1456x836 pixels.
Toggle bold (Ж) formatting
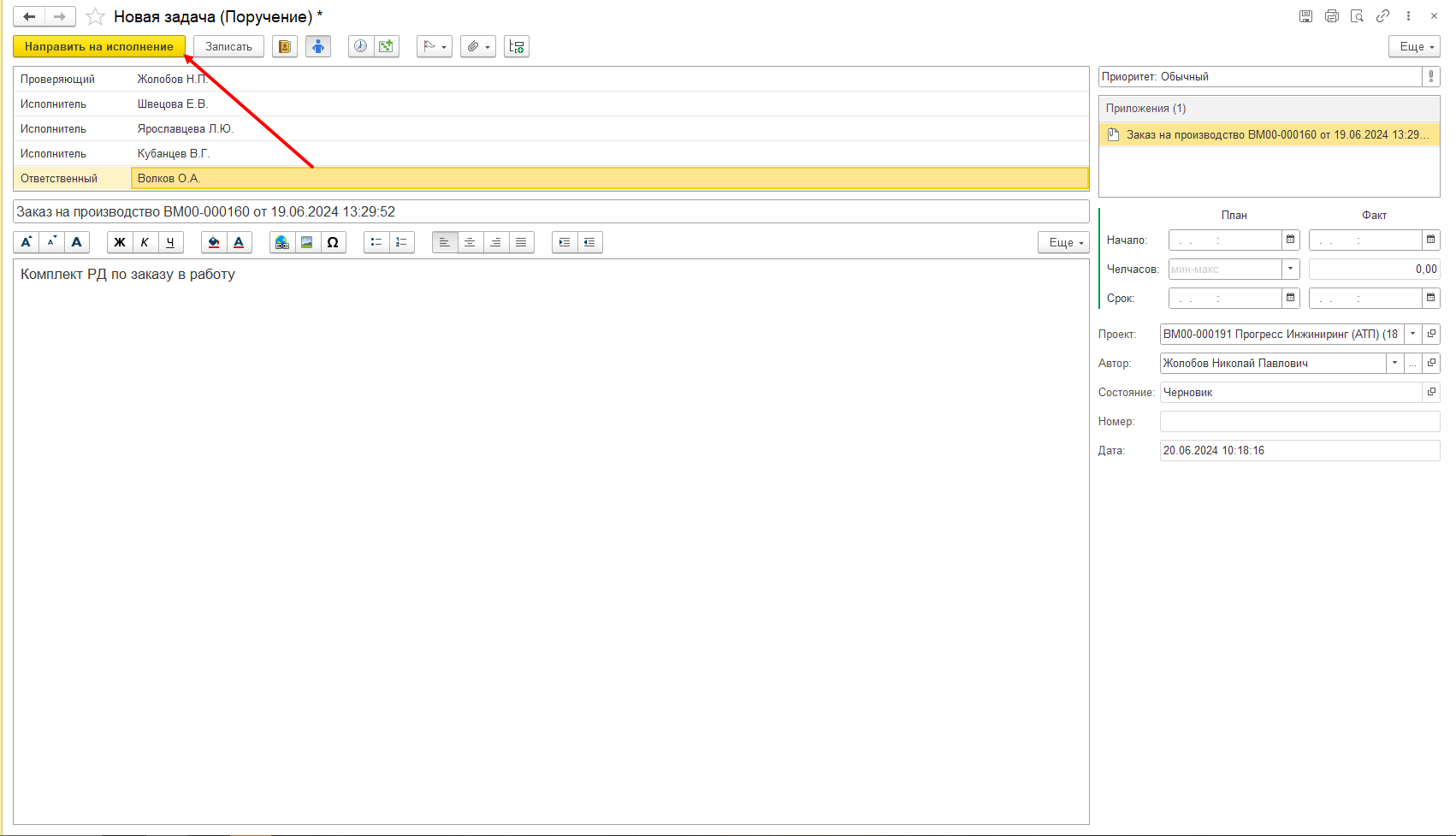[x=120, y=242]
